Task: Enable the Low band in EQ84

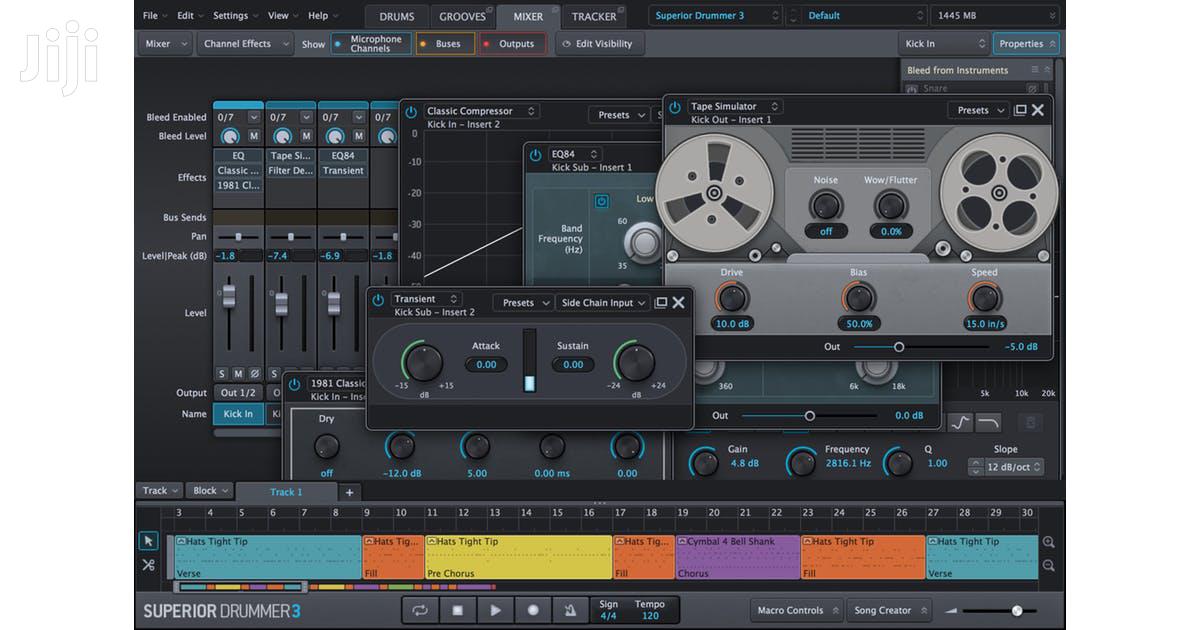Action: click(x=602, y=201)
